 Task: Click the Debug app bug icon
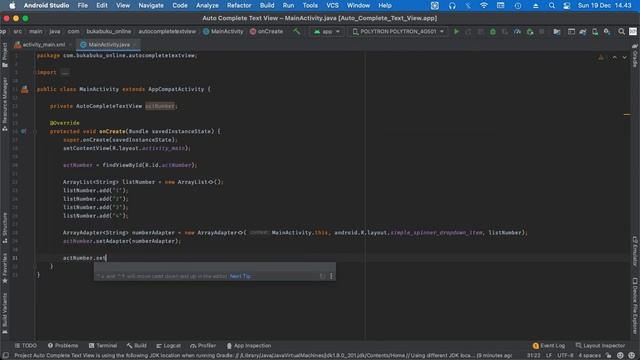(493, 31)
